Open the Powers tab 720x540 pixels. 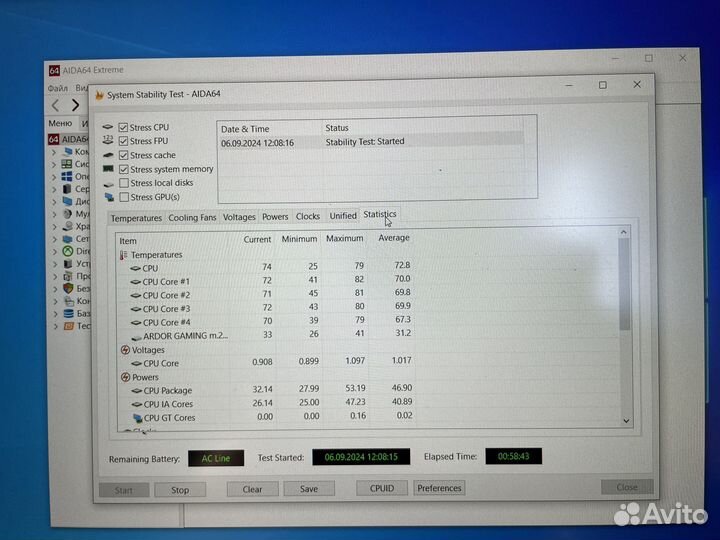[x=275, y=217]
